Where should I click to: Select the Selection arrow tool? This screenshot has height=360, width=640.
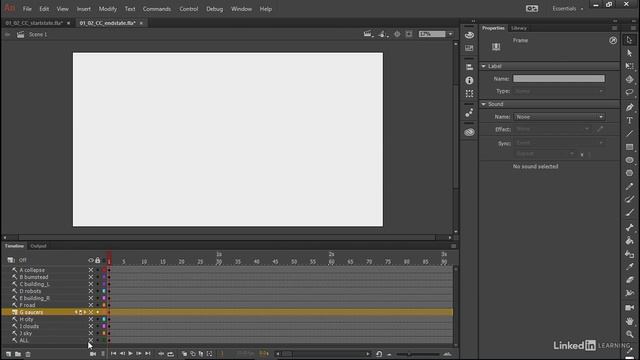(629, 40)
